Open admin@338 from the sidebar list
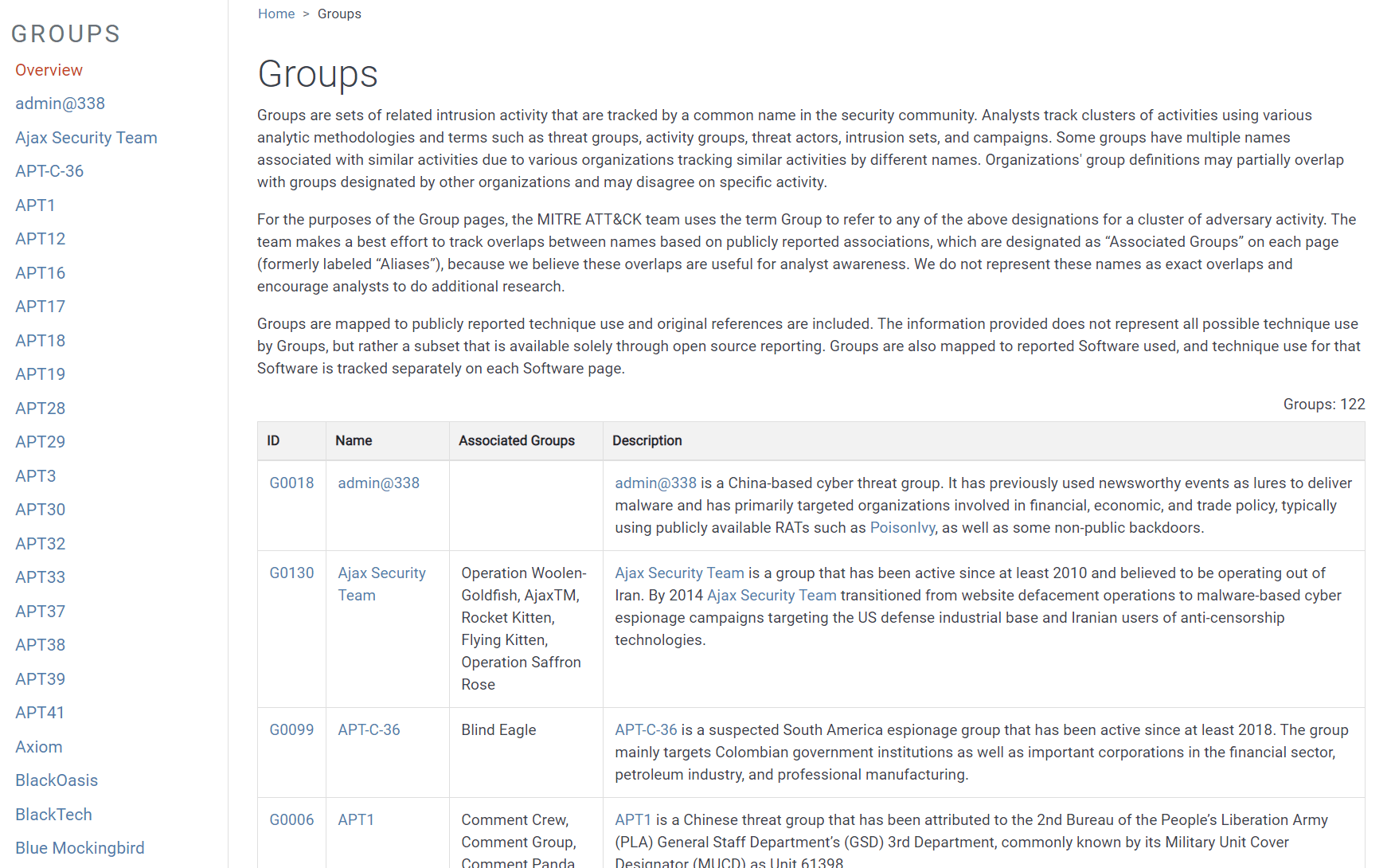 pyautogui.click(x=60, y=104)
